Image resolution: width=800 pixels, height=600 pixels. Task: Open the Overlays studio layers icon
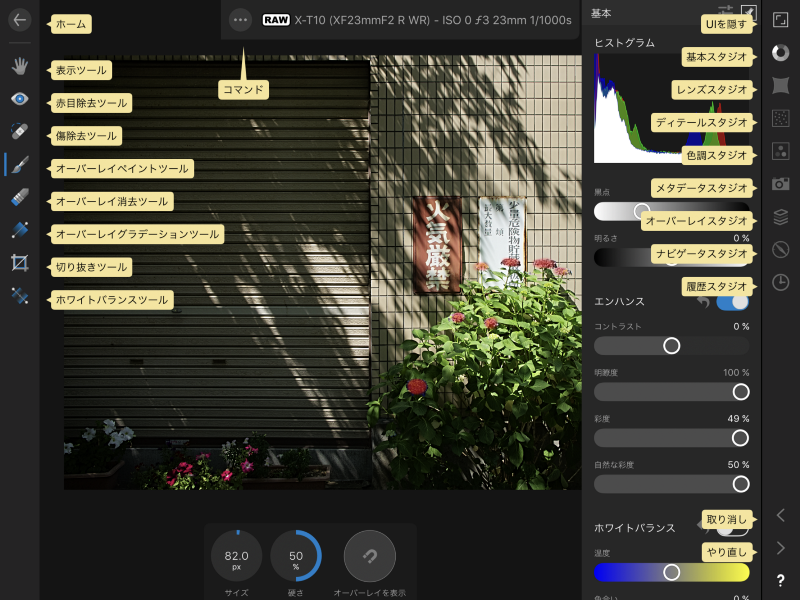pyautogui.click(x=781, y=217)
